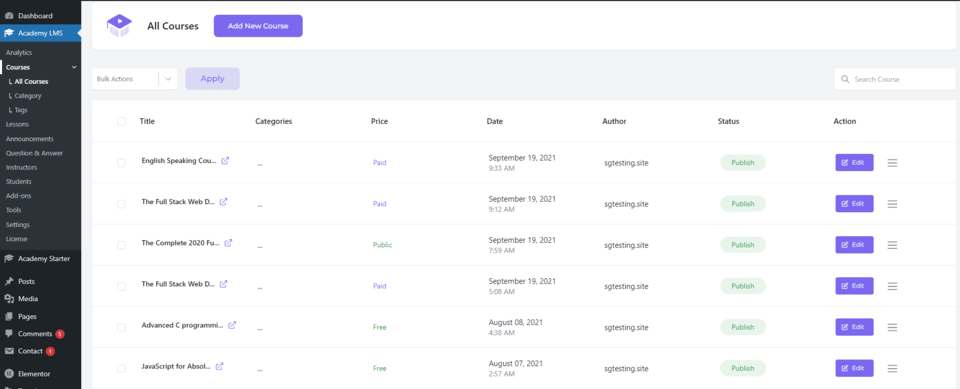Screen dimensions: 960x389
Task: Click the Status column header
Action: click(729, 121)
